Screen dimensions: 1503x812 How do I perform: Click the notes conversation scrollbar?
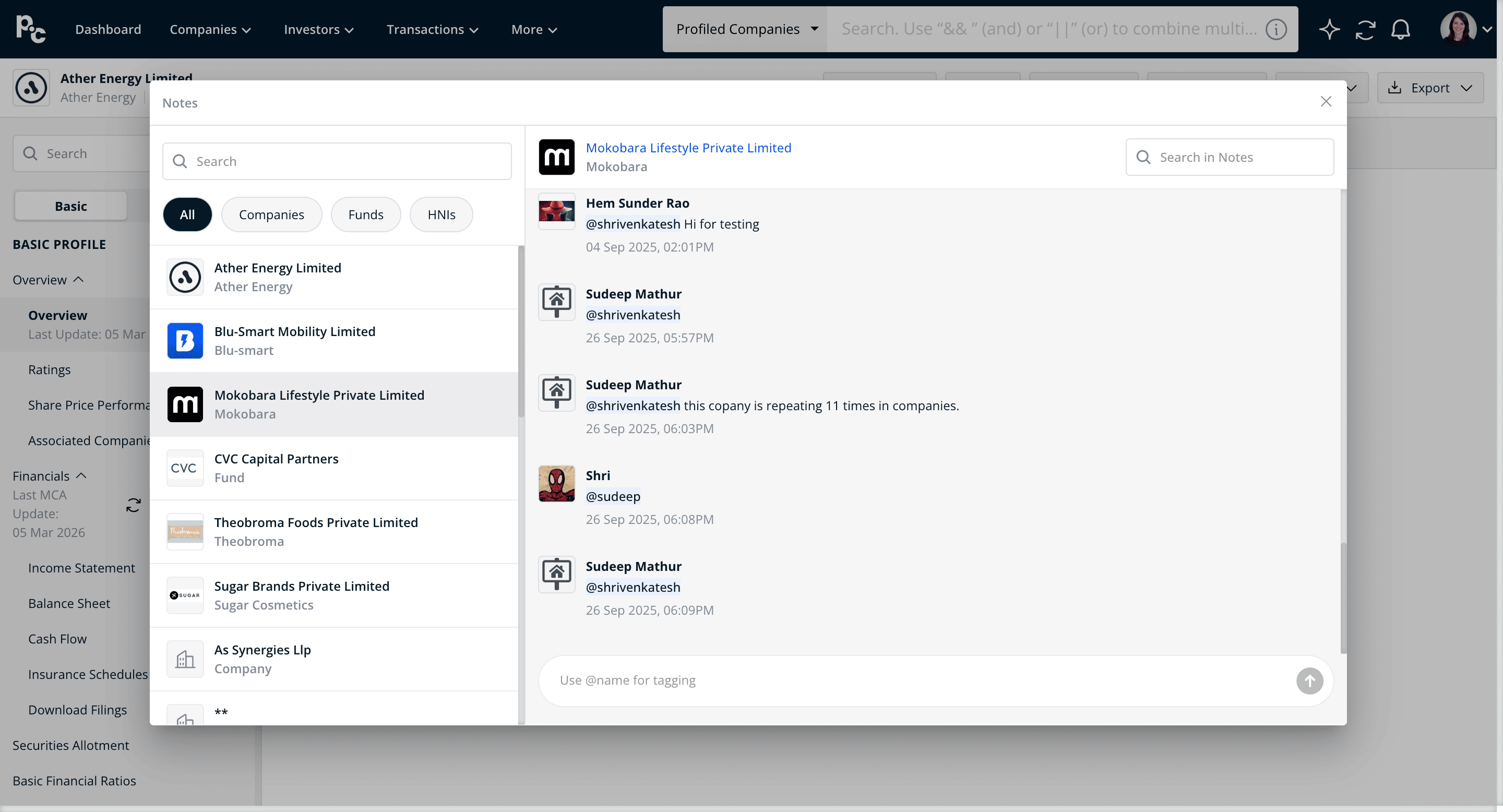(x=1343, y=598)
